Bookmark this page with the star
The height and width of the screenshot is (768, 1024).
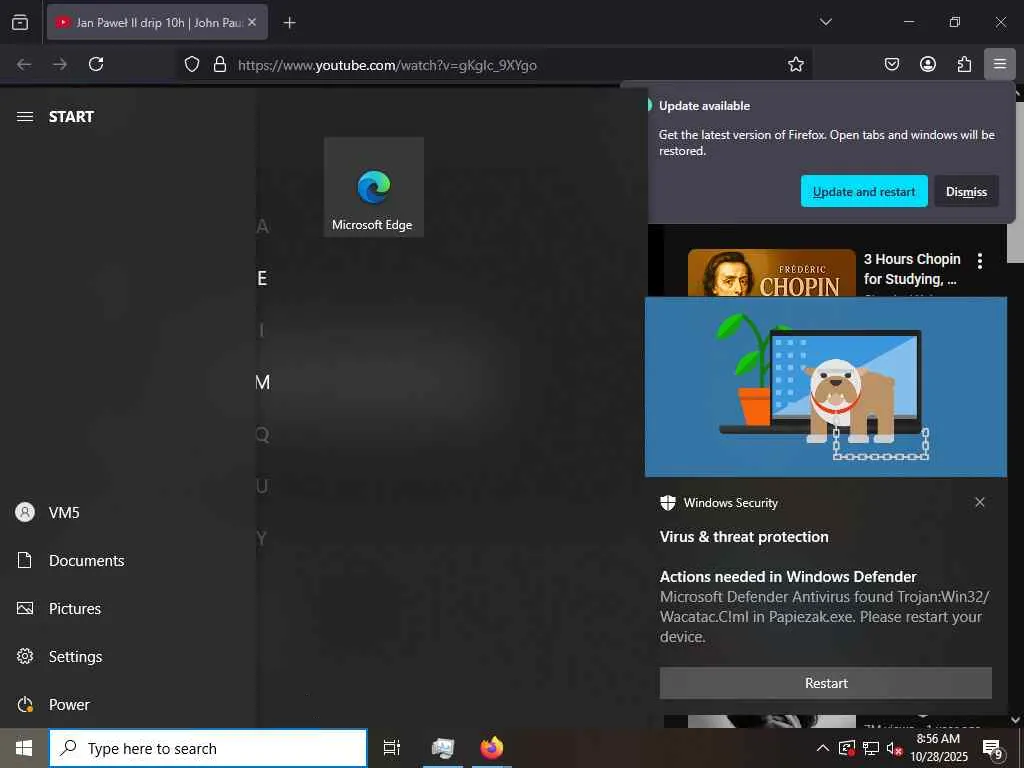[795, 64]
